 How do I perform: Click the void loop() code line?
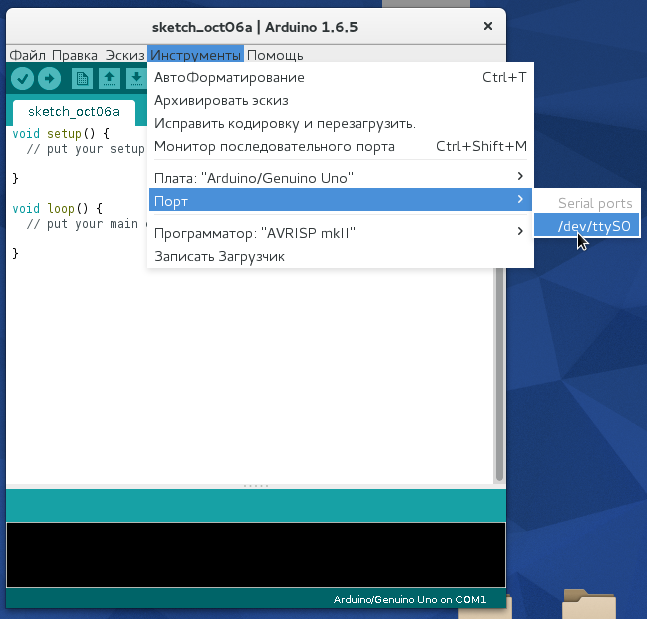point(57,208)
